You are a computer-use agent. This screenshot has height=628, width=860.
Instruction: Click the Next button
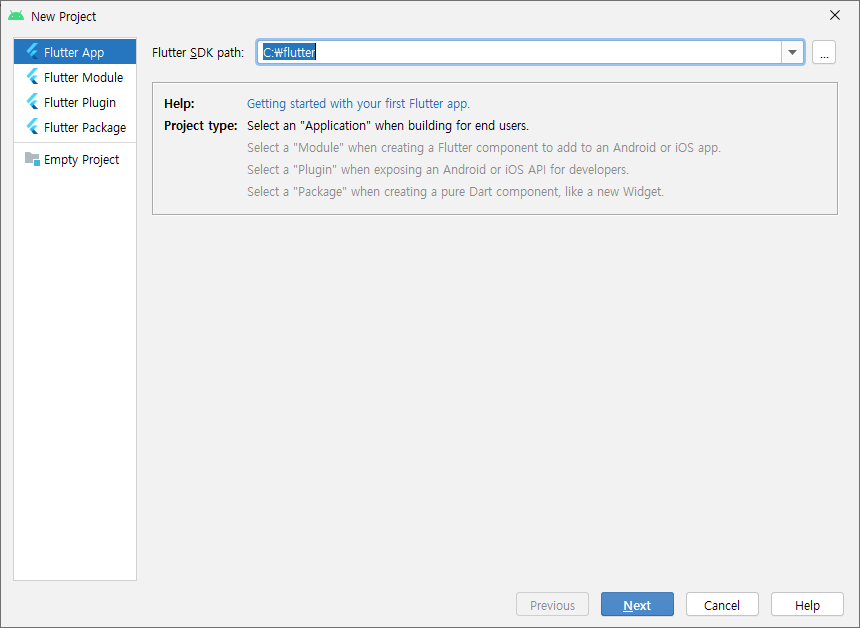pyautogui.click(x=637, y=604)
